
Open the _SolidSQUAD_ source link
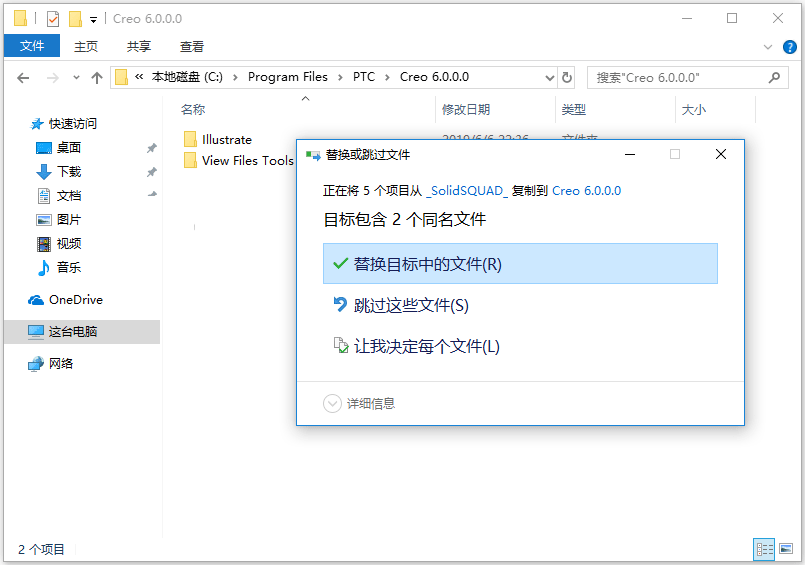coord(467,191)
